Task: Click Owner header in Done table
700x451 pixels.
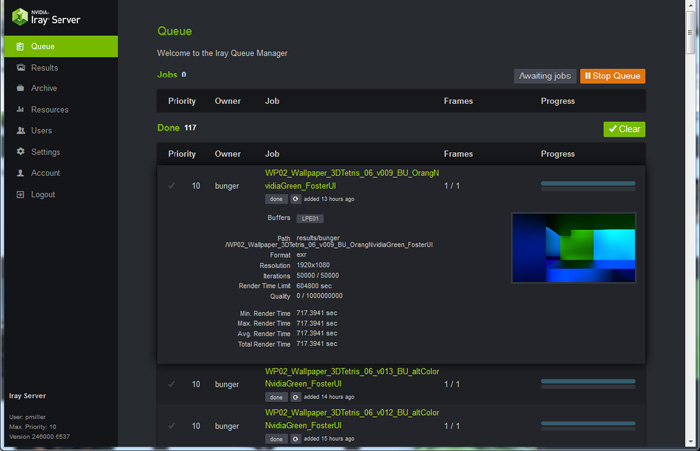Action: click(228, 154)
